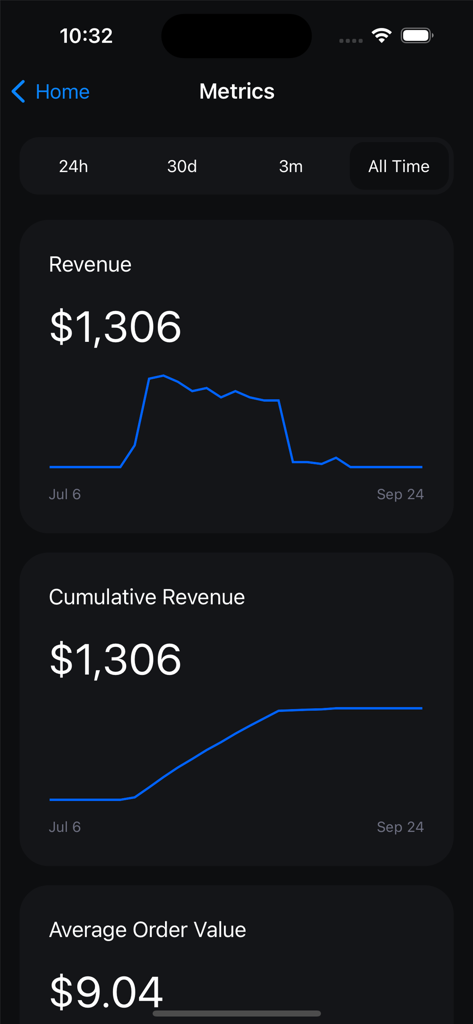The image size is (473, 1024).
Task: Switch to the 3m range
Action: coord(291,167)
